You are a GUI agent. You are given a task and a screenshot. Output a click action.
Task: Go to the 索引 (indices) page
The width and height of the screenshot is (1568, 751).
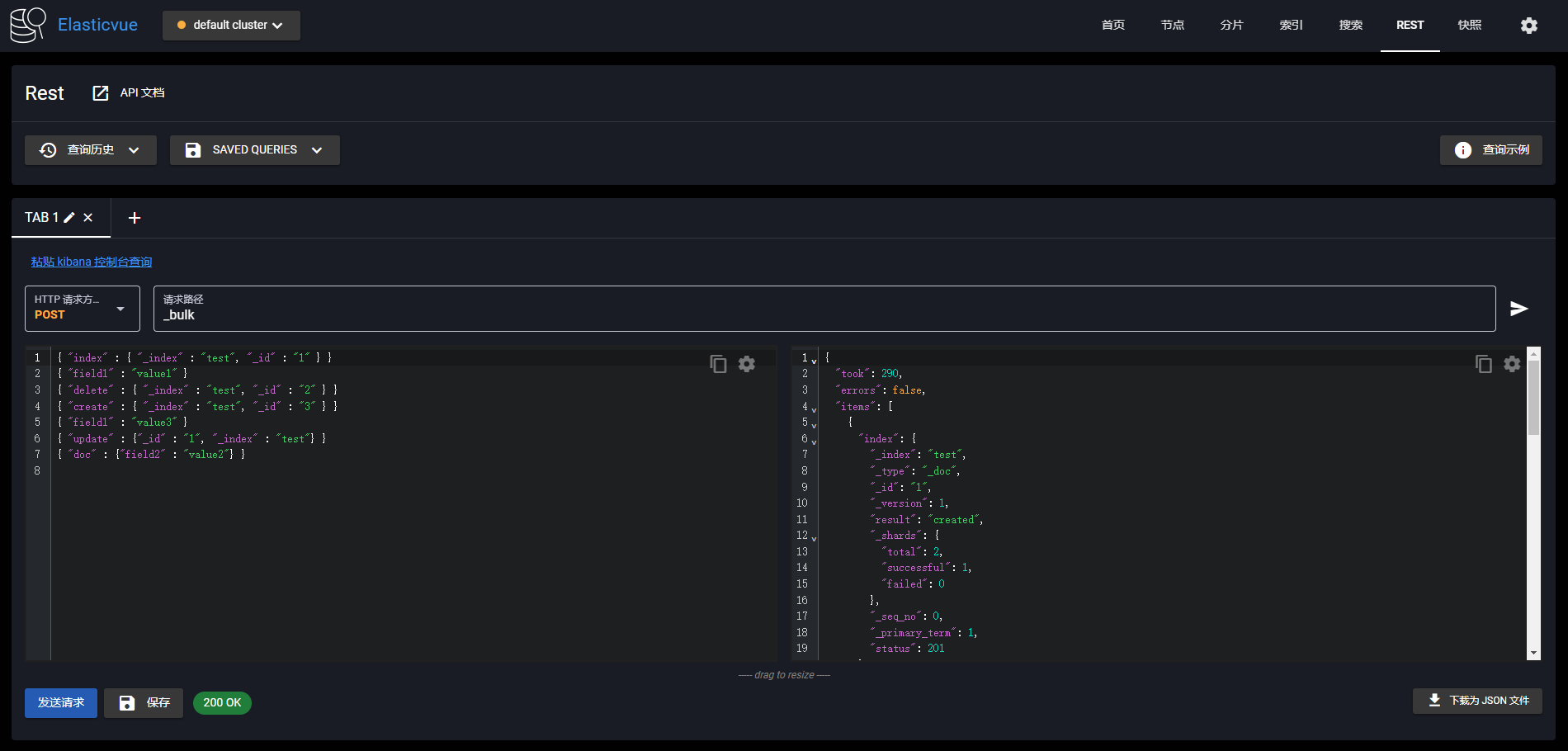coord(1291,26)
